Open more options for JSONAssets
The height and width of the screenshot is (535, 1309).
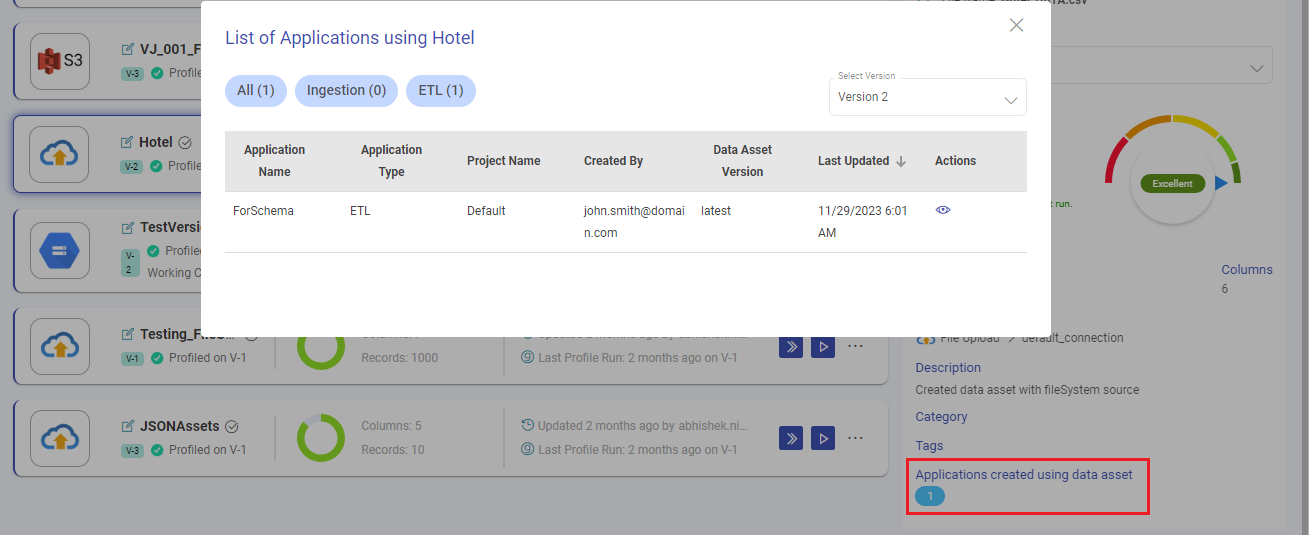855,438
